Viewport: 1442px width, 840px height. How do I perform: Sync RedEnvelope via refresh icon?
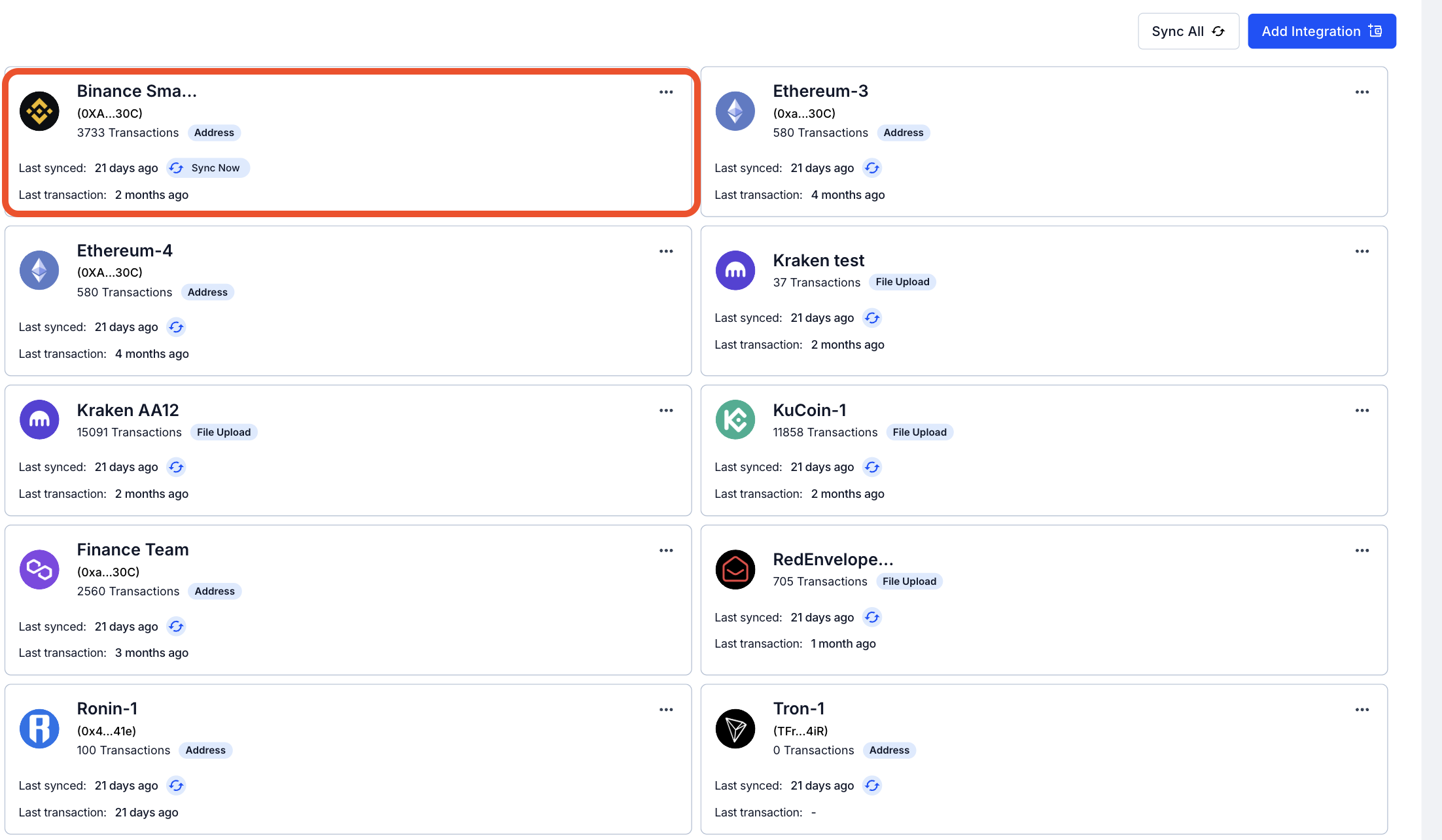tap(872, 618)
